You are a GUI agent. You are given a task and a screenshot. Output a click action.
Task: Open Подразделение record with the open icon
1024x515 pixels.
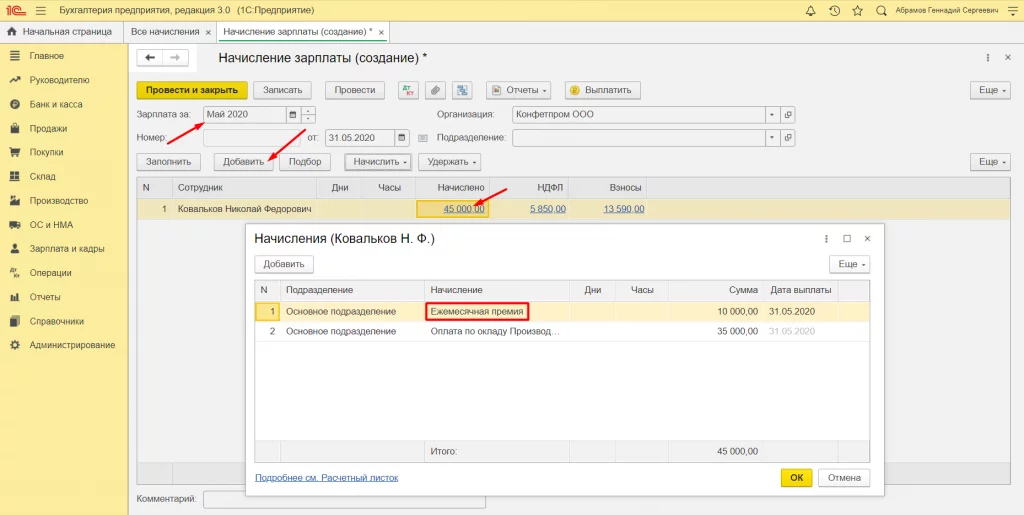coord(788,138)
